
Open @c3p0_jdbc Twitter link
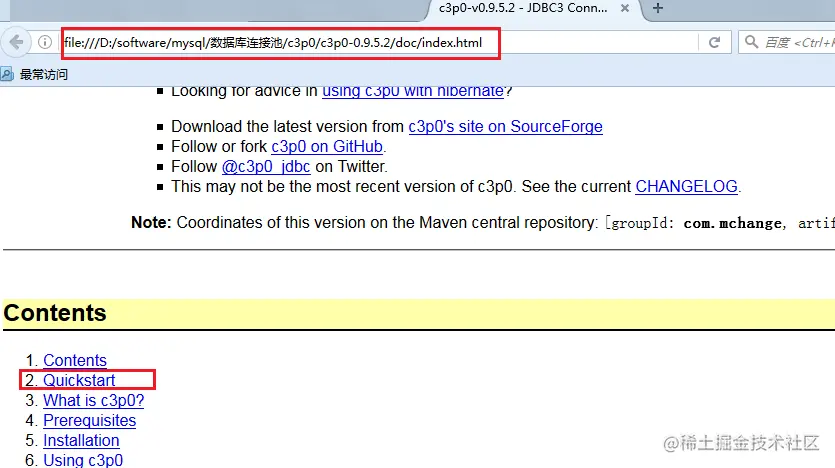266,167
